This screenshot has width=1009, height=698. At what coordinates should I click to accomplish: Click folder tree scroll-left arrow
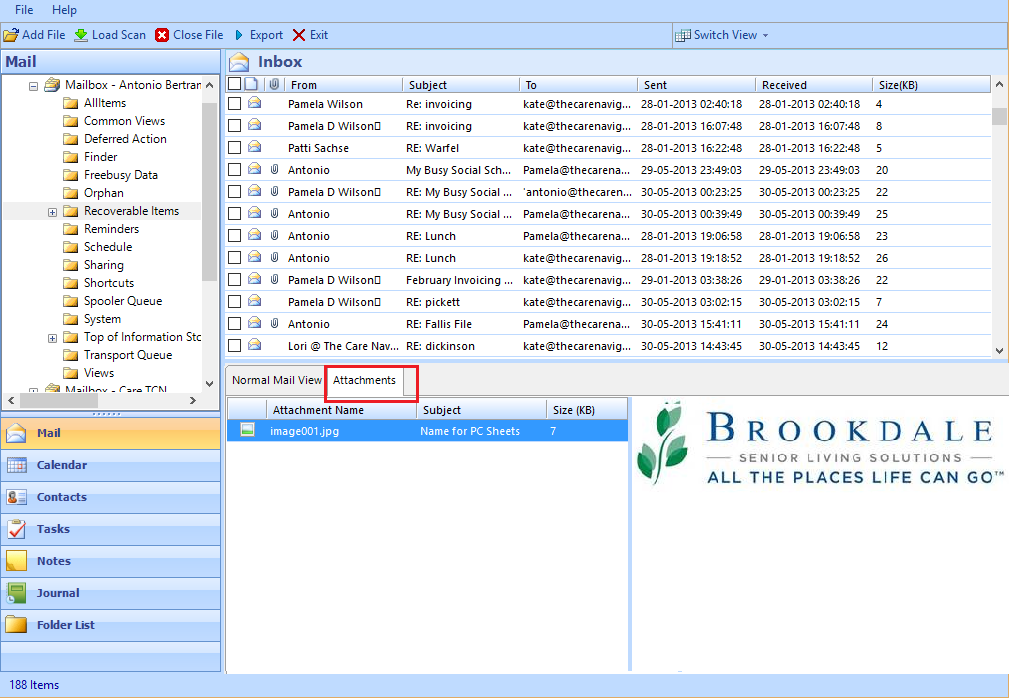pyautogui.click(x=11, y=400)
